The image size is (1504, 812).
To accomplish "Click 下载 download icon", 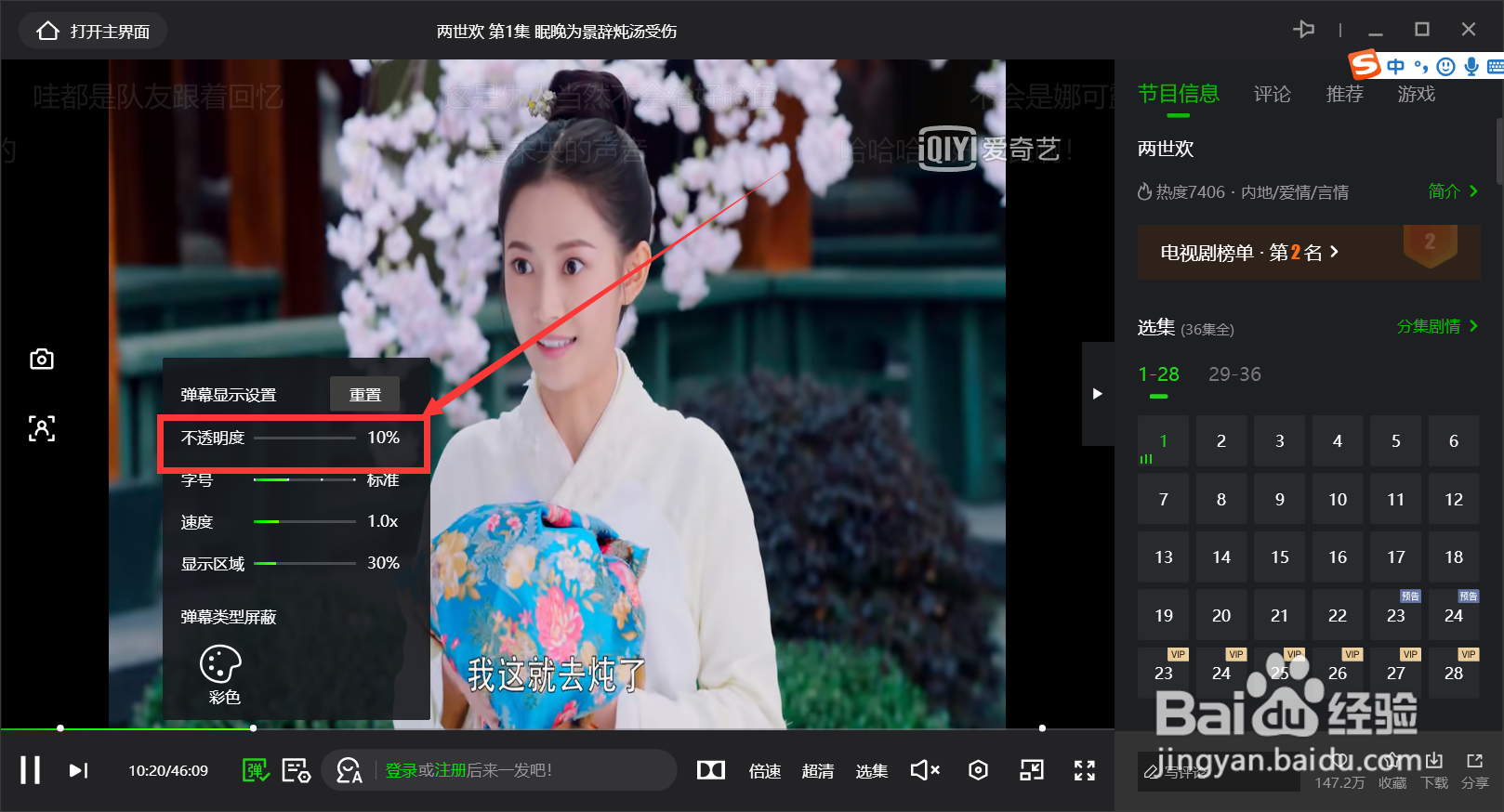I will [1434, 771].
